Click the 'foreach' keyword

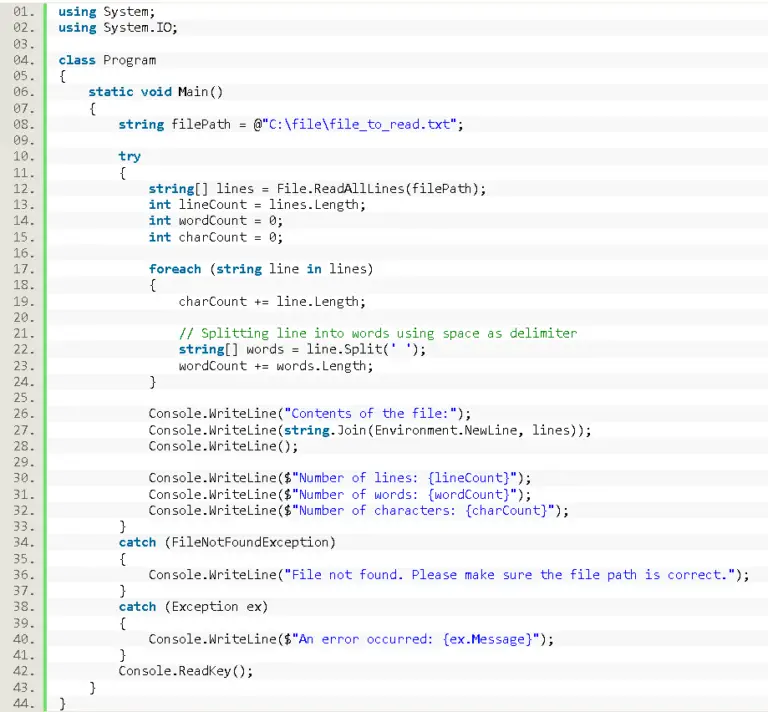(x=174, y=269)
